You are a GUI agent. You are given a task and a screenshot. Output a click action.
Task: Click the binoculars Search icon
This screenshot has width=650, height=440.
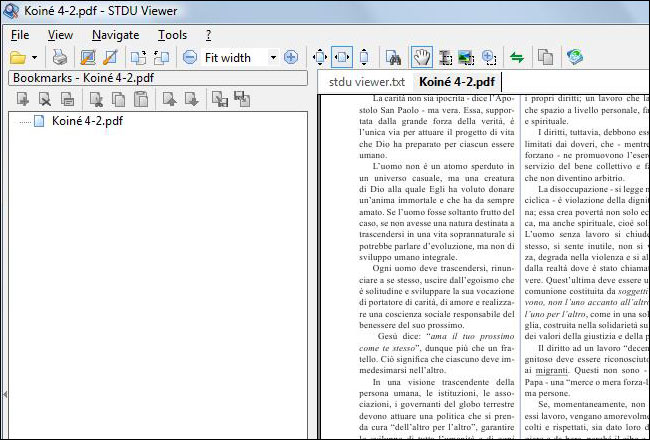tap(394, 58)
